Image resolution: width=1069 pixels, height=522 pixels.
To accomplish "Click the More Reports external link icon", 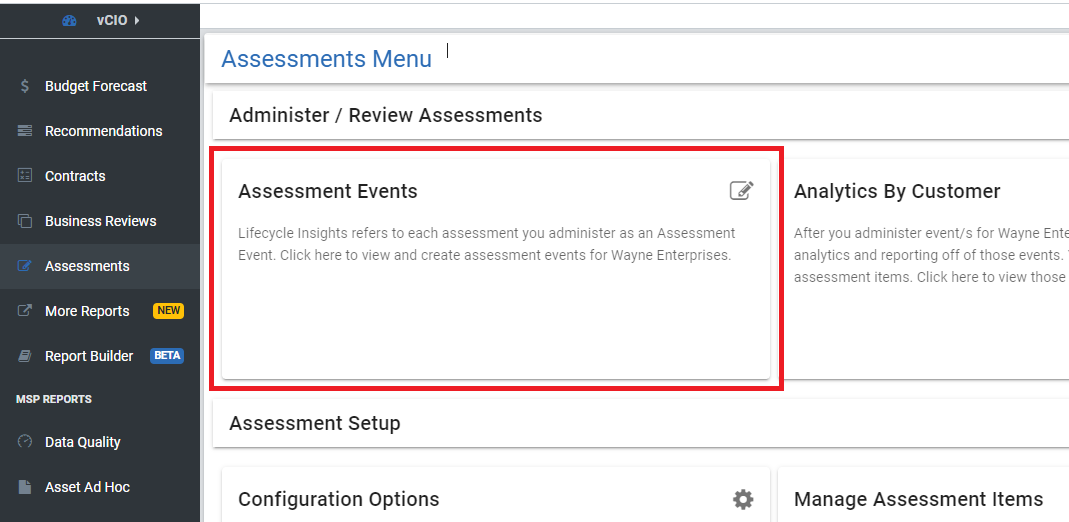I will (x=25, y=311).
